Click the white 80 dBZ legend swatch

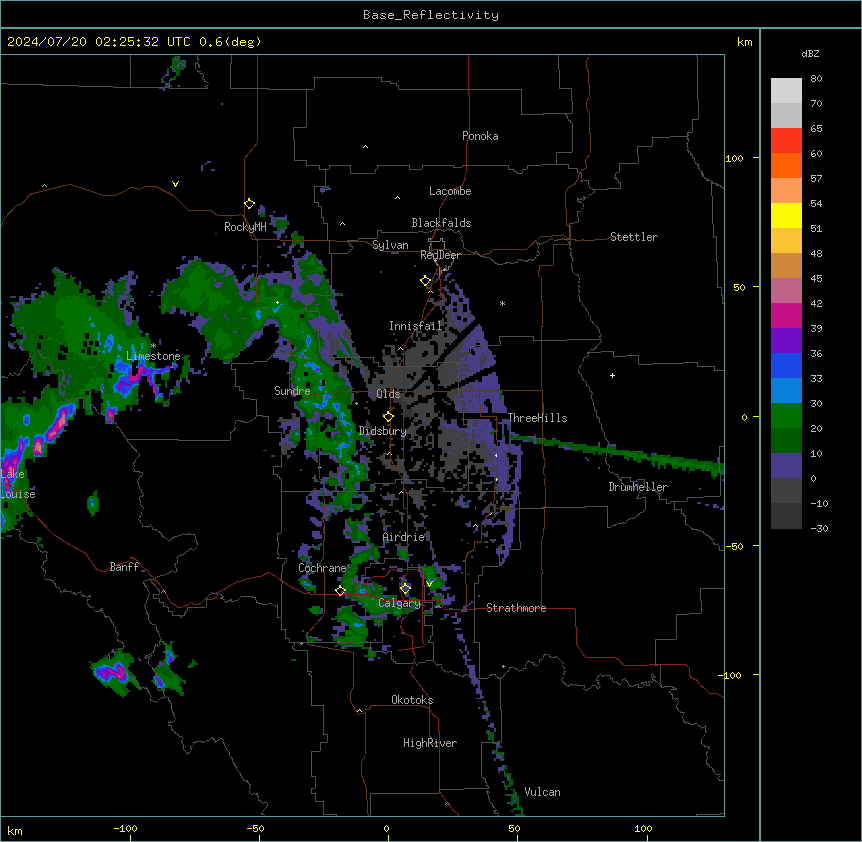coord(786,90)
